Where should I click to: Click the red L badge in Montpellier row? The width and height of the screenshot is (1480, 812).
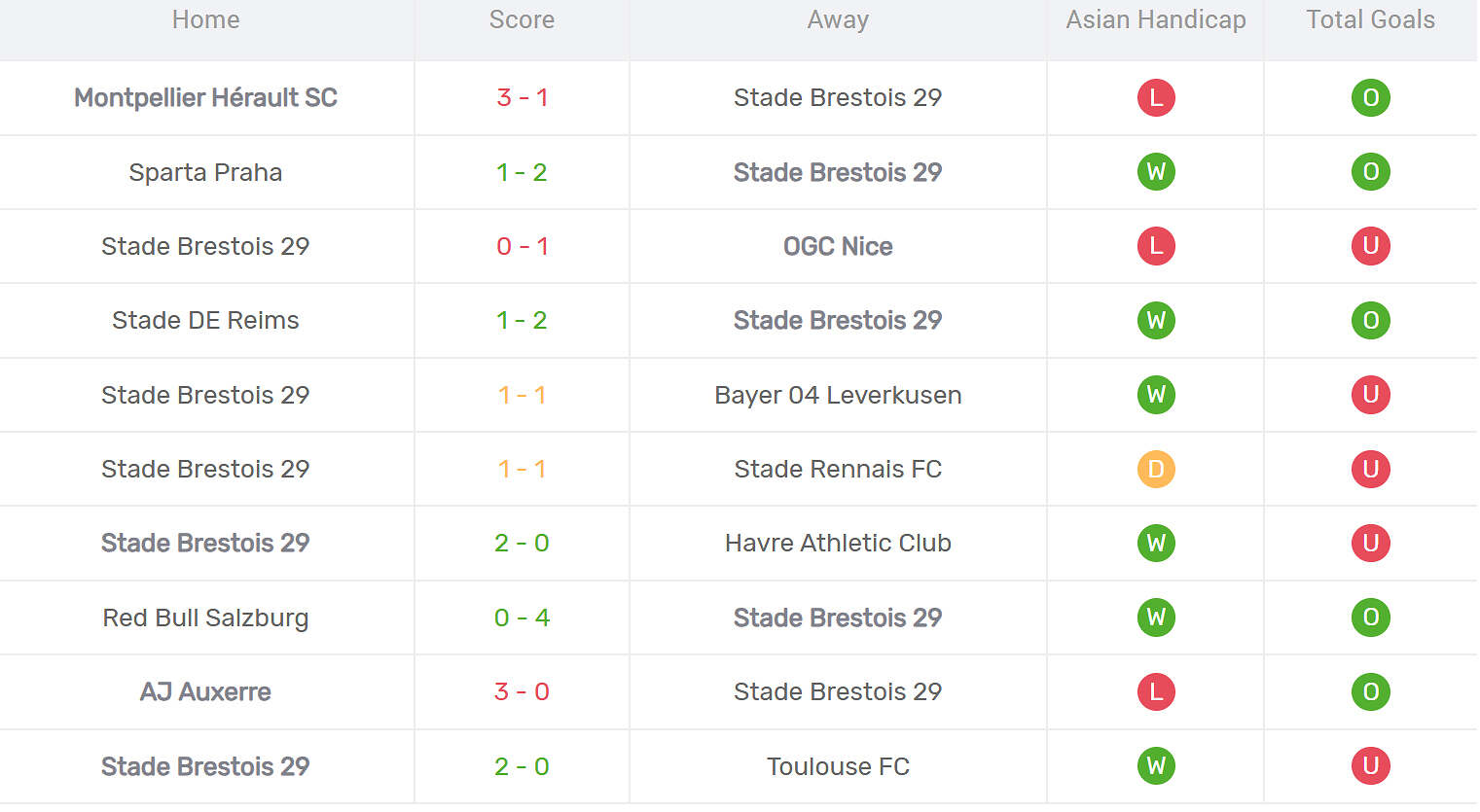pyautogui.click(x=1156, y=97)
